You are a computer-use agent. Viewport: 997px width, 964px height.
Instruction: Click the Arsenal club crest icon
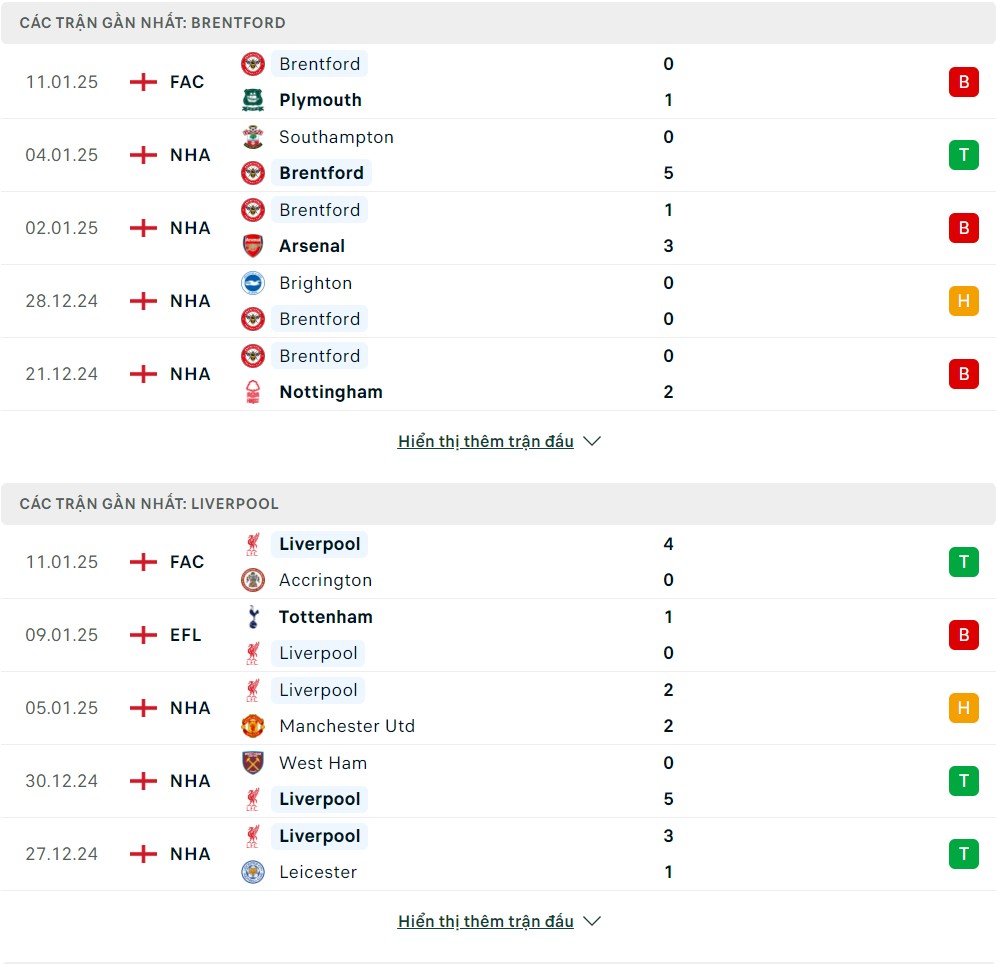(x=253, y=245)
